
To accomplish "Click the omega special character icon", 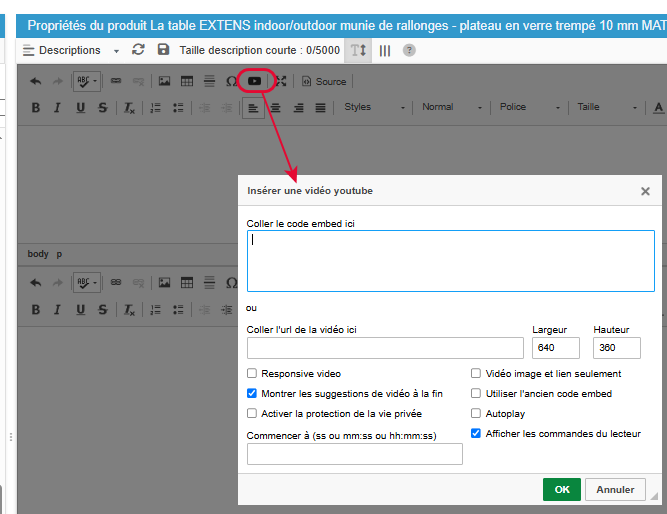I will (231, 81).
